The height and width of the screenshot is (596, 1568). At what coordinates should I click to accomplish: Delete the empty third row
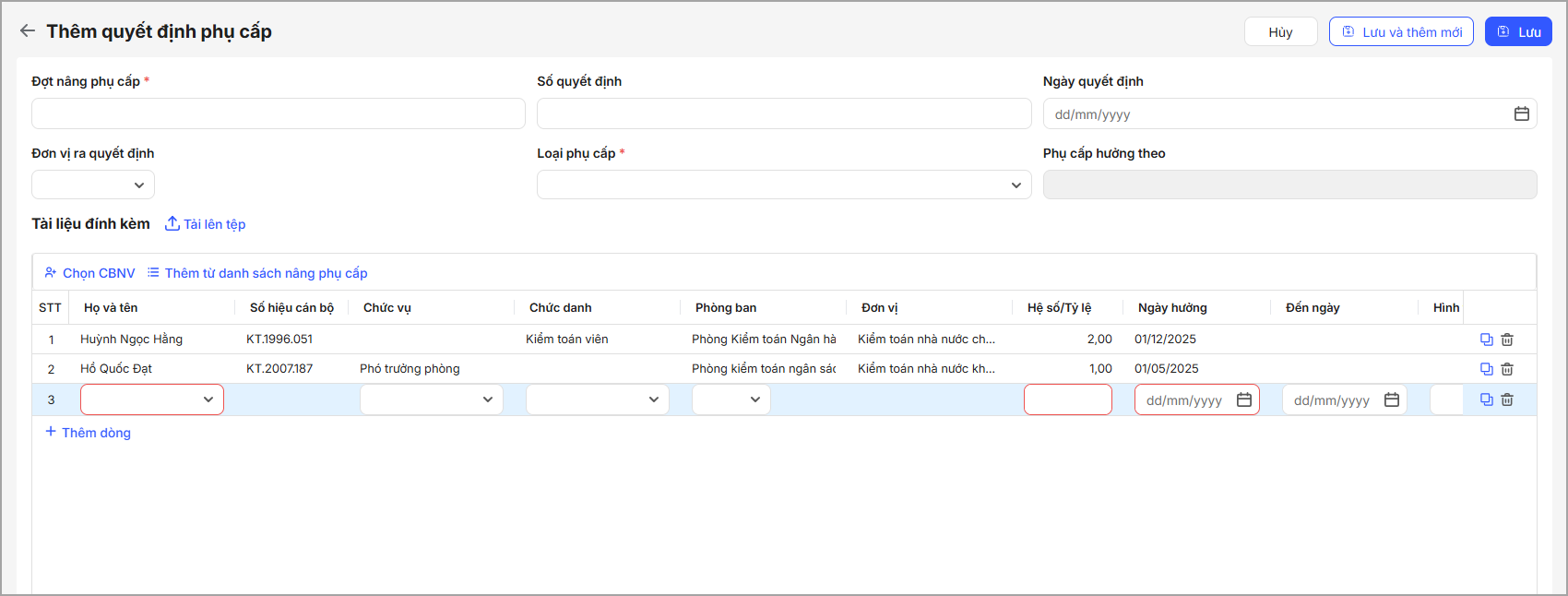point(1507,399)
